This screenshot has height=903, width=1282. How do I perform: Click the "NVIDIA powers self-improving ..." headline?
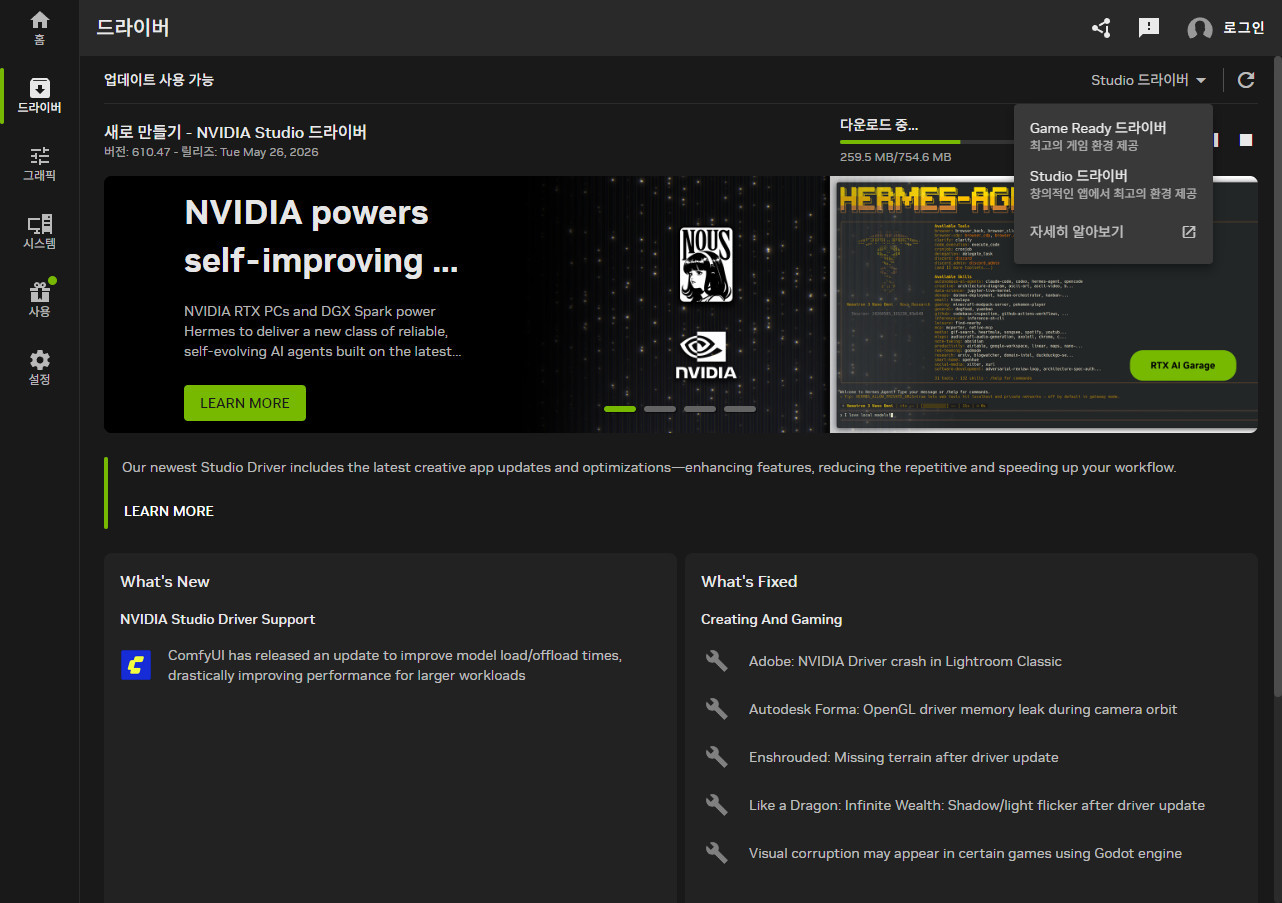[321, 237]
